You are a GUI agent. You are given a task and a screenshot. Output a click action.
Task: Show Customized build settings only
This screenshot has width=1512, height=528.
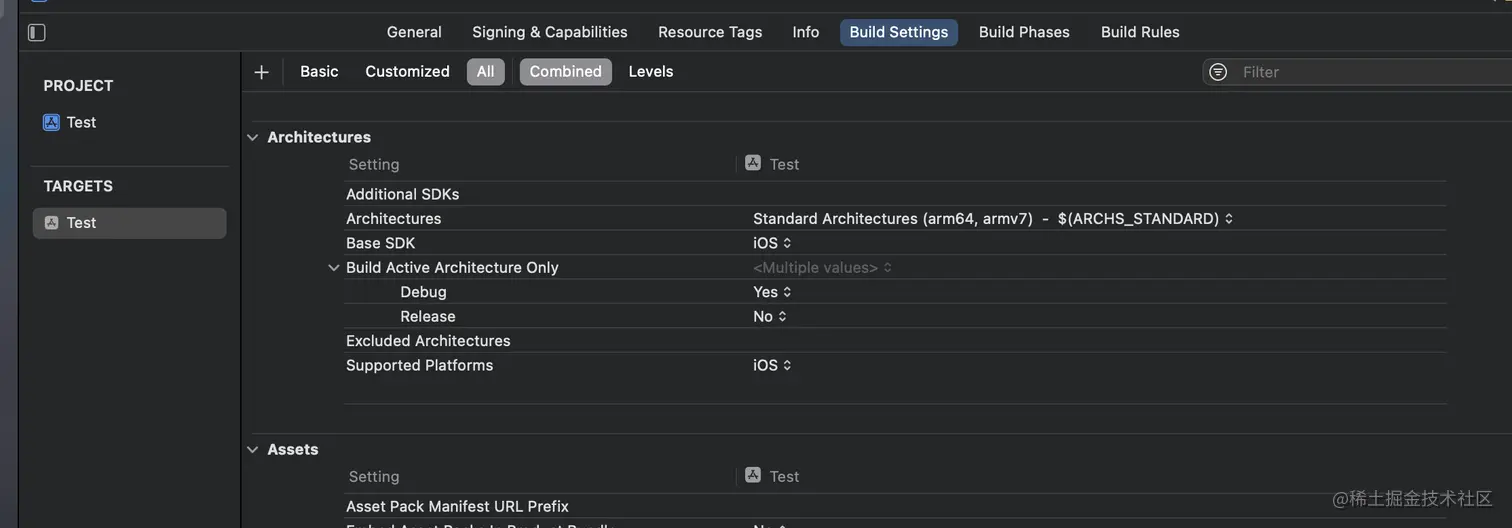(407, 72)
